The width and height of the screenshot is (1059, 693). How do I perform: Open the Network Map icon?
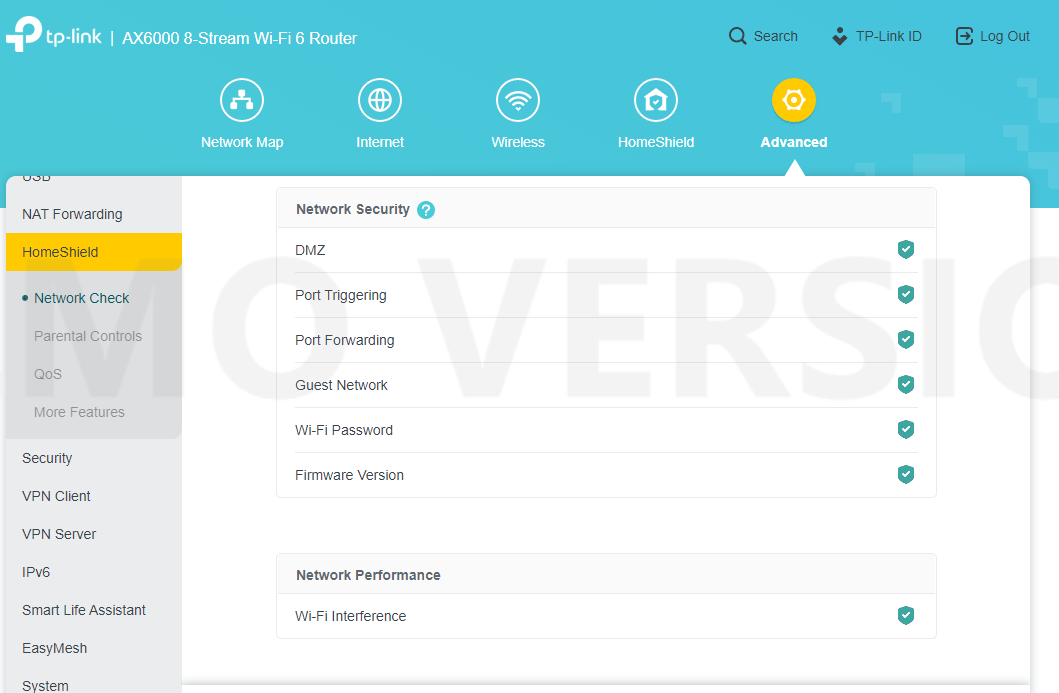[x=242, y=100]
